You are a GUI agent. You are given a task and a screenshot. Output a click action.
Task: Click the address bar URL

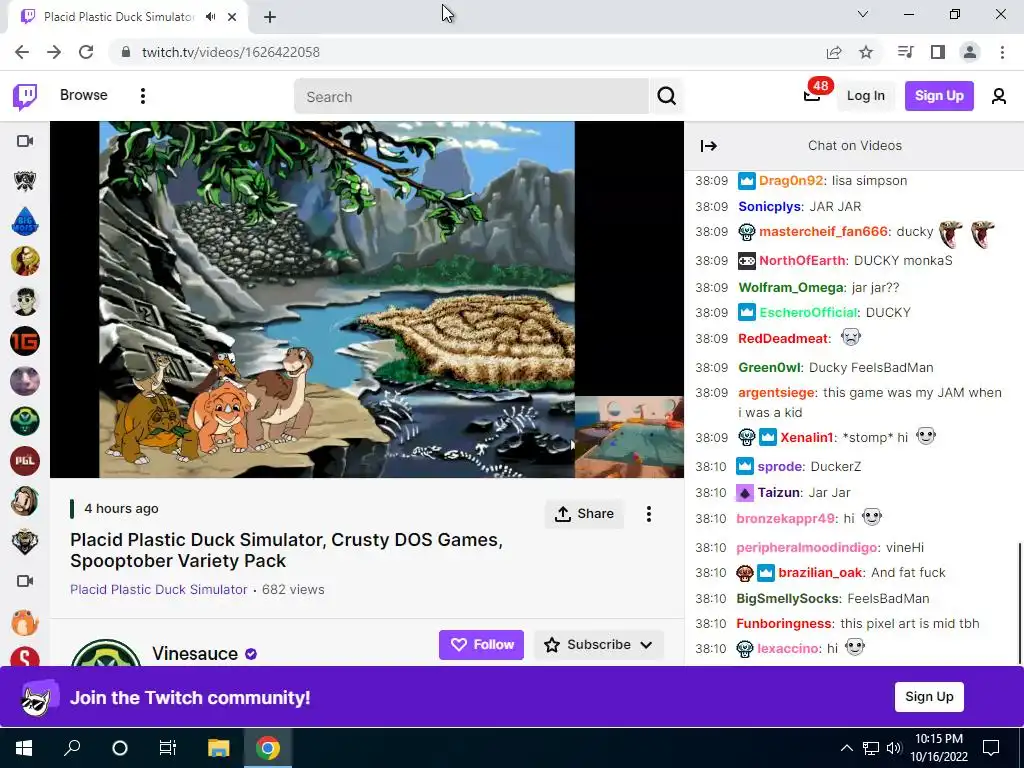coord(231,52)
